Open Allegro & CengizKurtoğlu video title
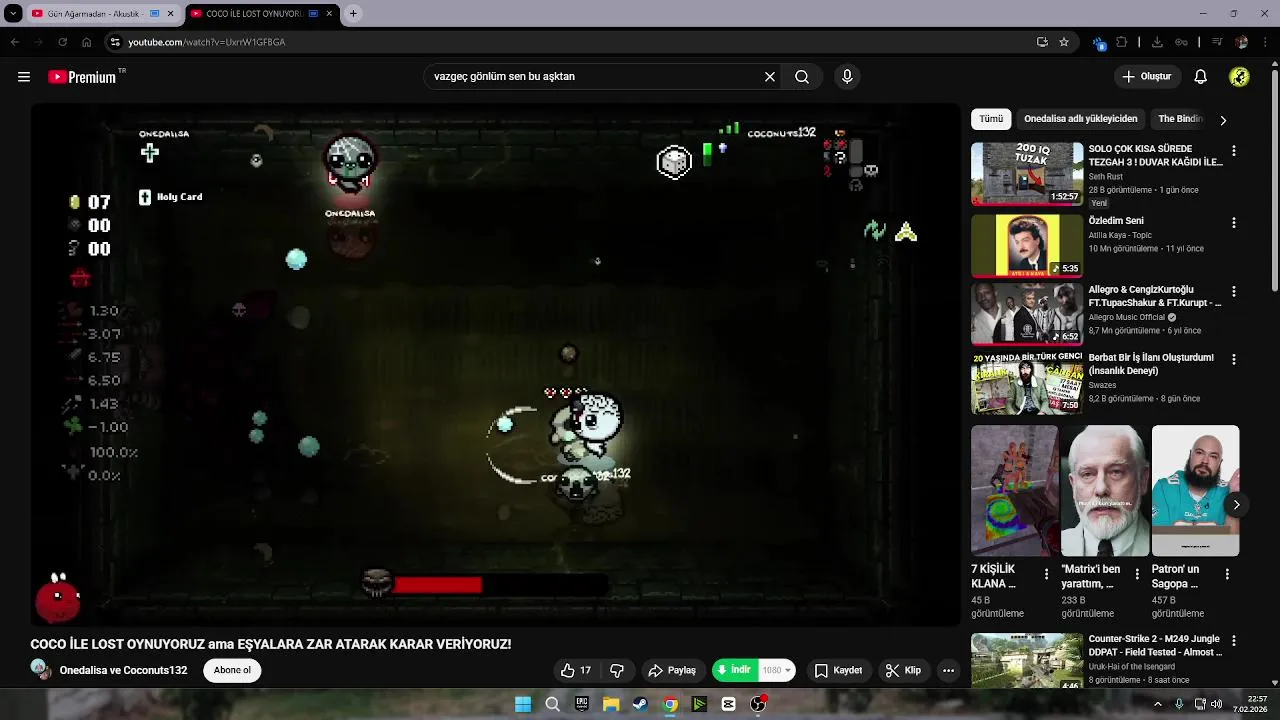Viewport: 1280px width, 720px height. (x=1155, y=296)
